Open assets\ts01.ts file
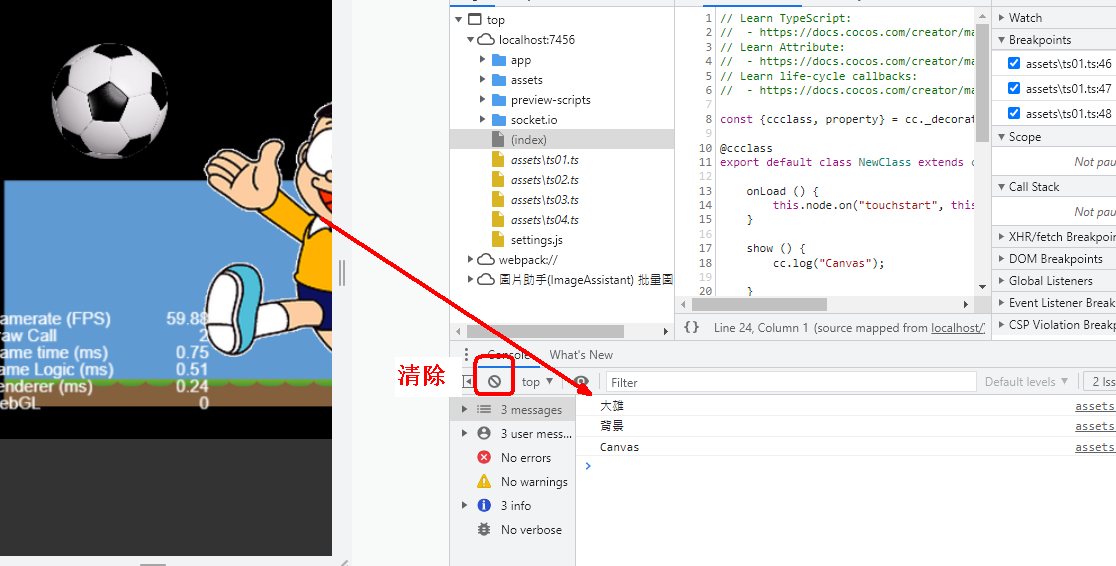 (544, 159)
